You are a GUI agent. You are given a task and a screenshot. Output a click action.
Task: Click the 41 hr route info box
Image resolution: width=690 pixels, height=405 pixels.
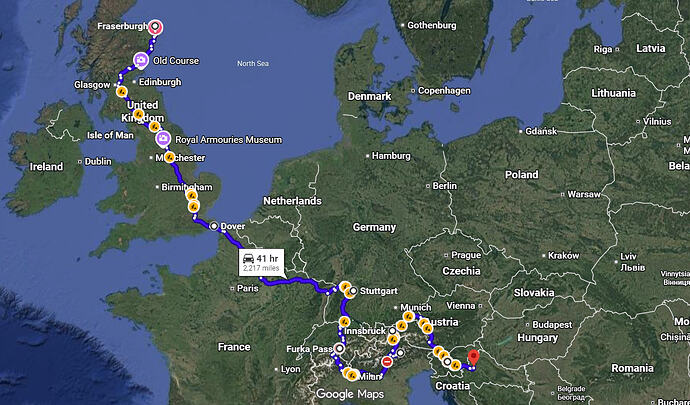(x=261, y=262)
